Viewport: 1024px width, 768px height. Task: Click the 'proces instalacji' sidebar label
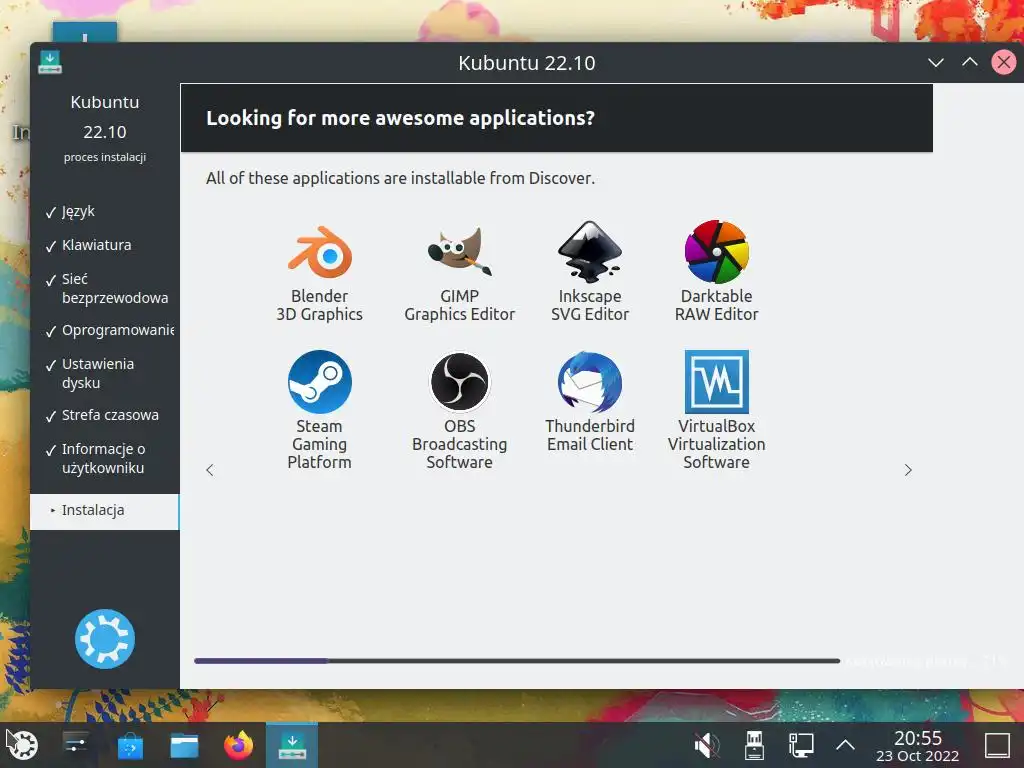[104, 157]
